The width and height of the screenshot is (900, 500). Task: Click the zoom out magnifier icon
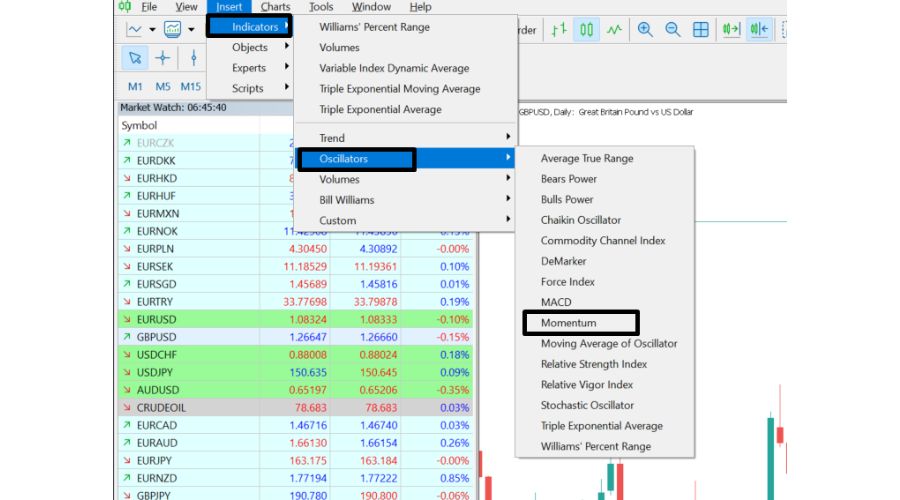(x=673, y=30)
